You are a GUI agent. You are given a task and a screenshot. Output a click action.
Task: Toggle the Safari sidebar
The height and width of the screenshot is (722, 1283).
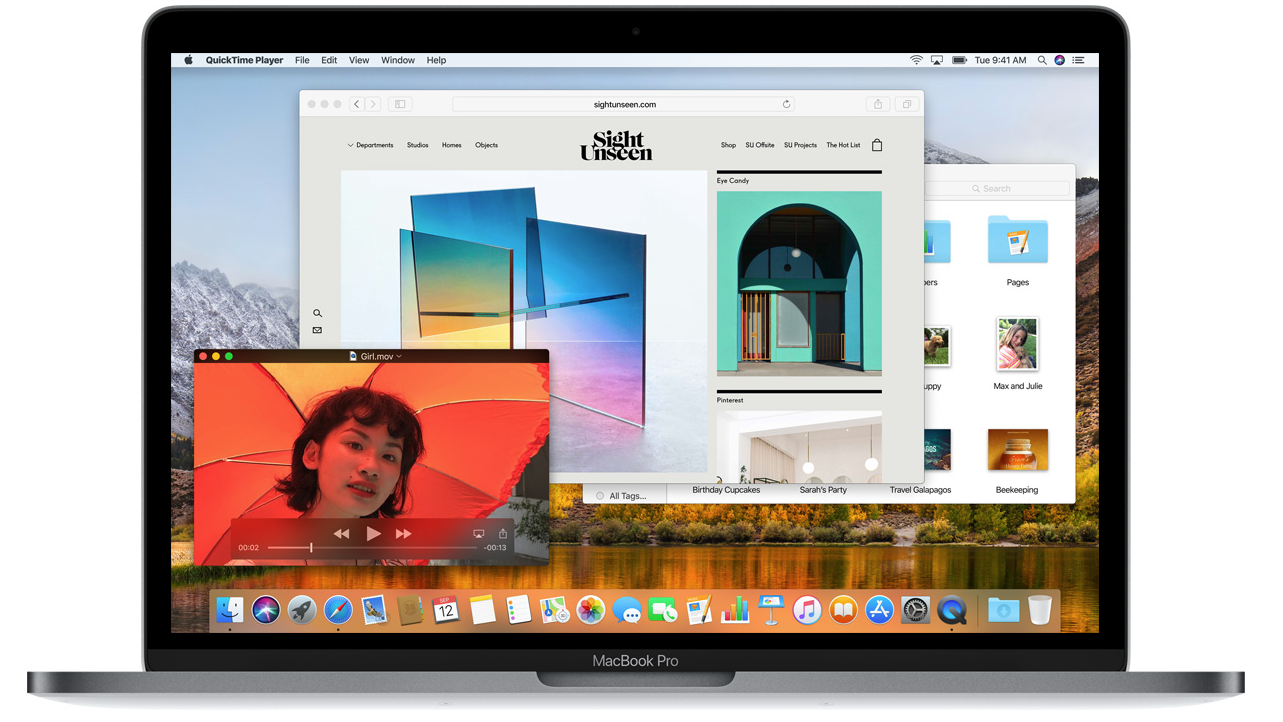coord(399,104)
